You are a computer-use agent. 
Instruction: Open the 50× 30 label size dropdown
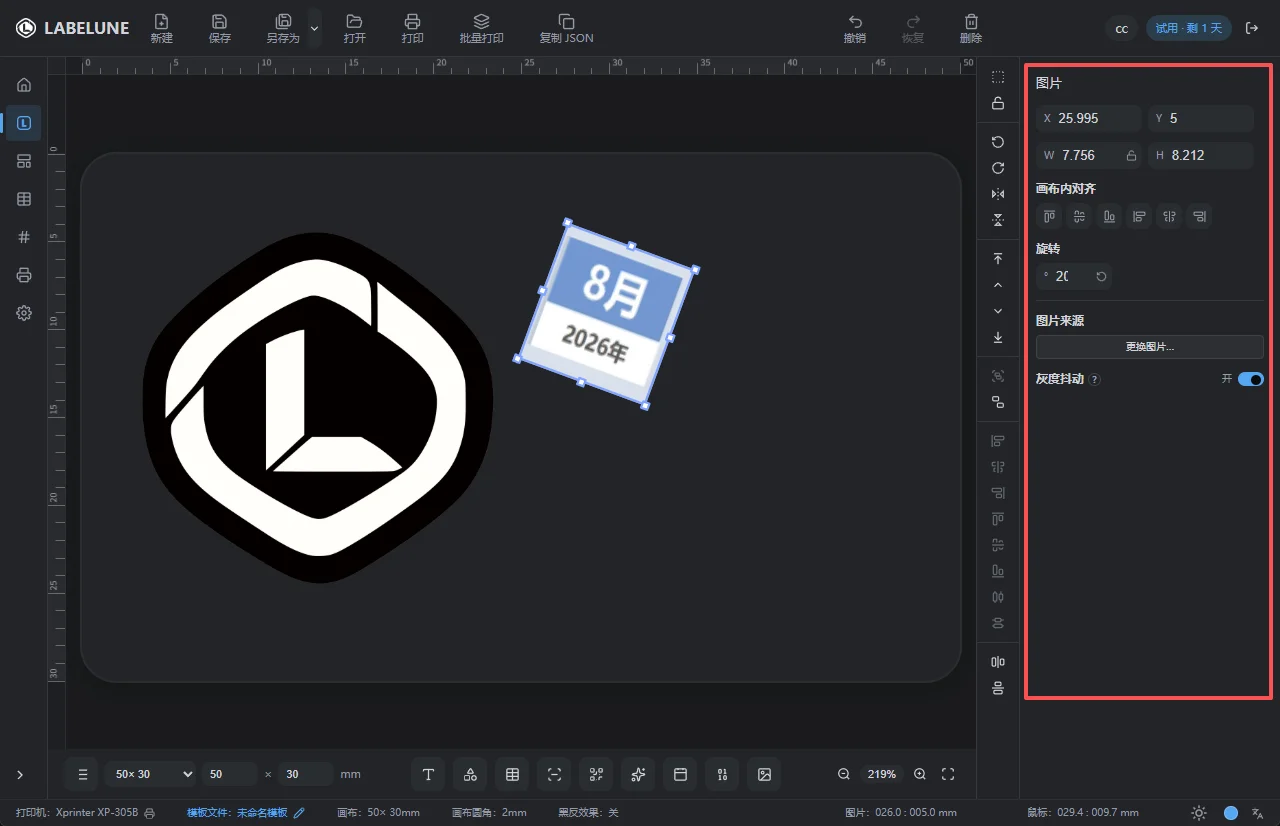pos(150,774)
